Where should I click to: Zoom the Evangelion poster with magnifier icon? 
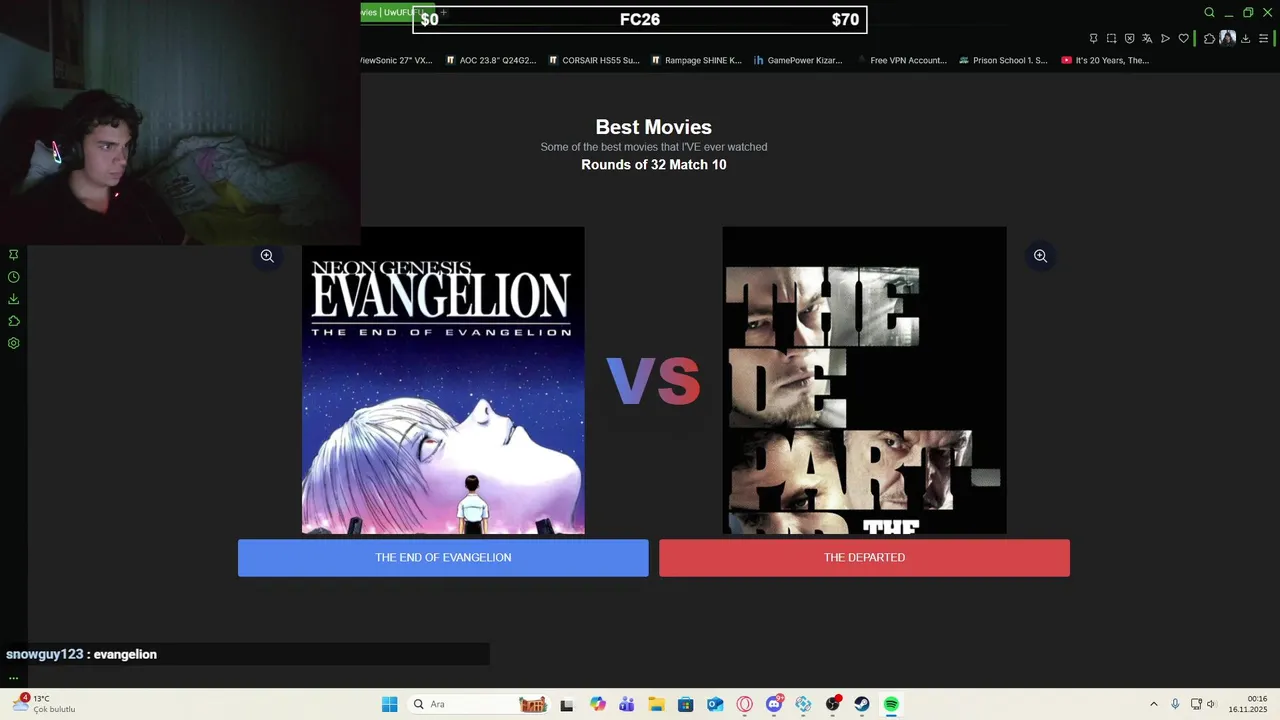tap(267, 256)
